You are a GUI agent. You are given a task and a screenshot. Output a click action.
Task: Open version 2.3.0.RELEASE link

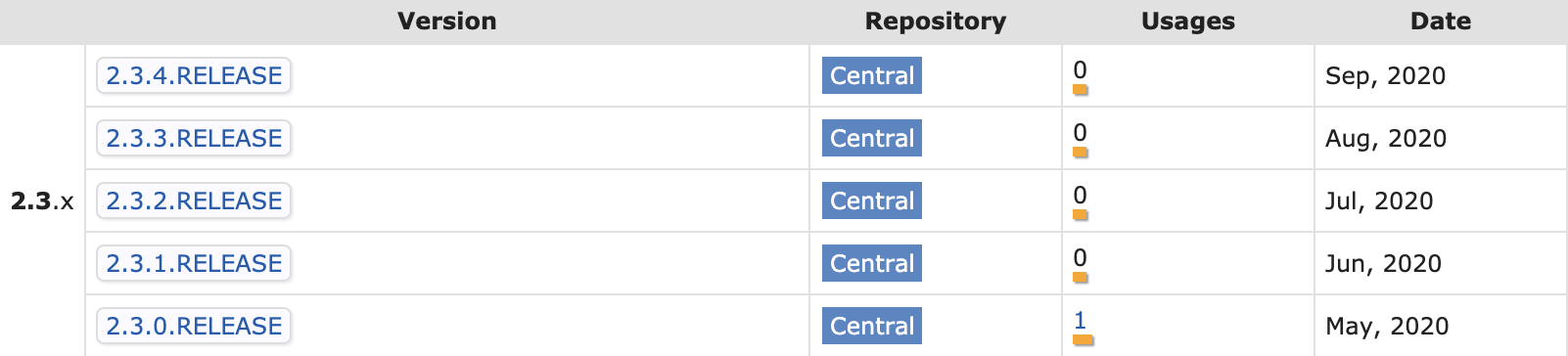[x=194, y=326]
